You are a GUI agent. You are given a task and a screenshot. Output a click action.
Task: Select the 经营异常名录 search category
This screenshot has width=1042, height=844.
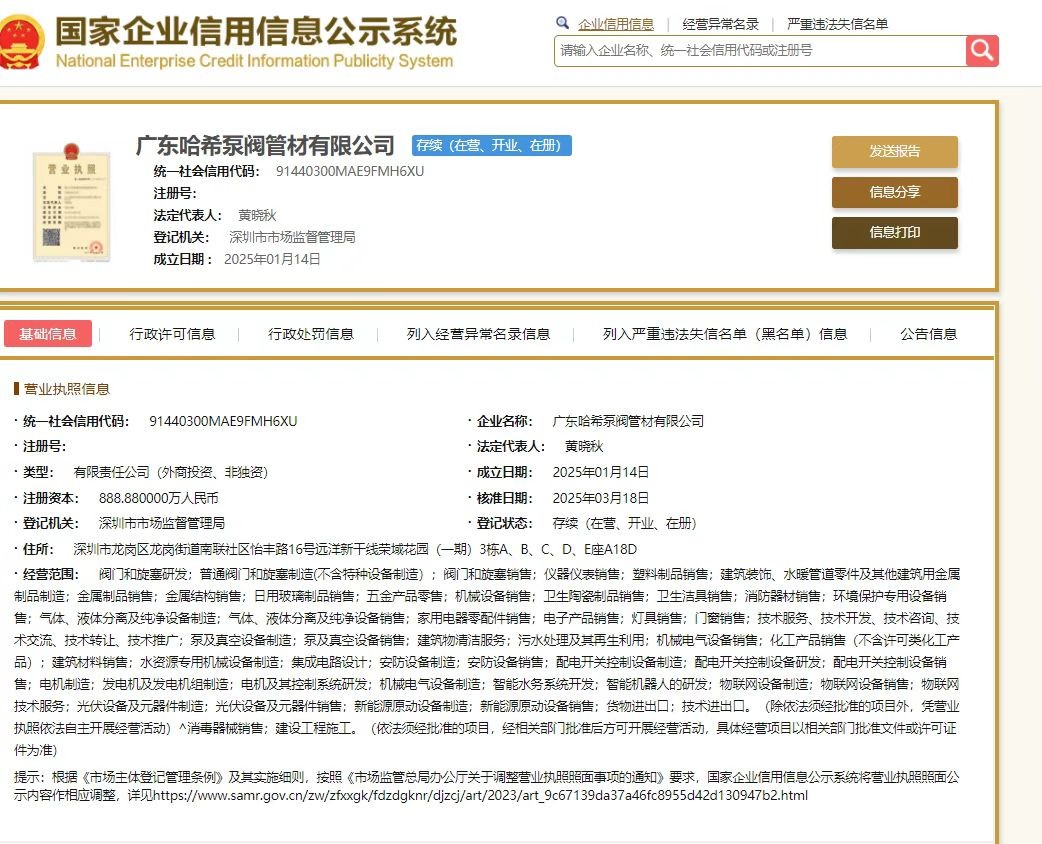coord(720,25)
